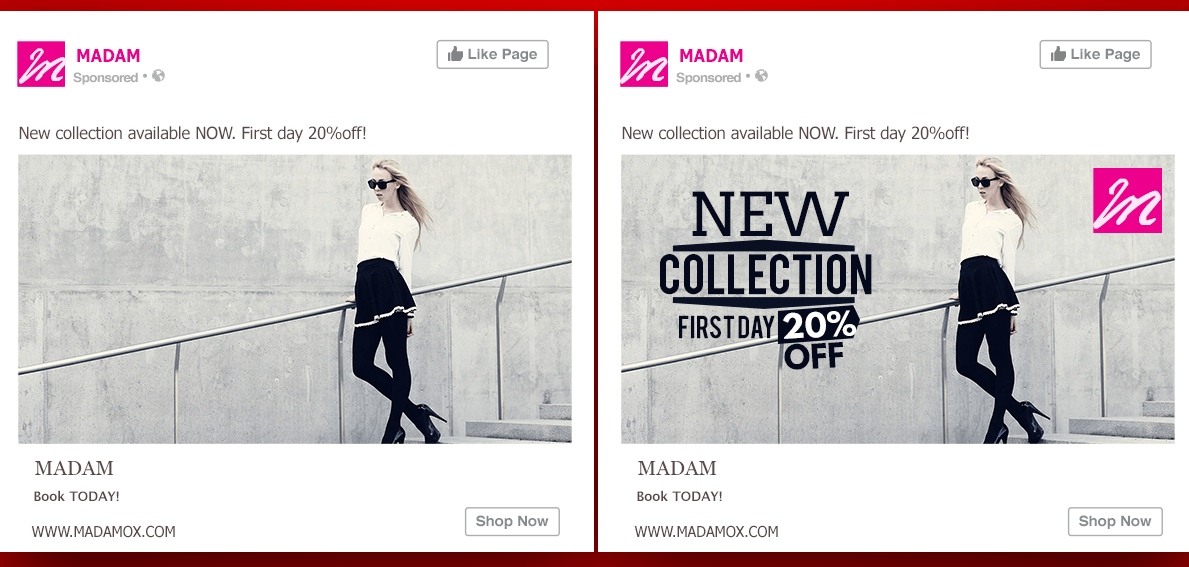This screenshot has width=1189, height=567.
Task: Click the left ad photo of woman on stairs
Action: [294, 299]
